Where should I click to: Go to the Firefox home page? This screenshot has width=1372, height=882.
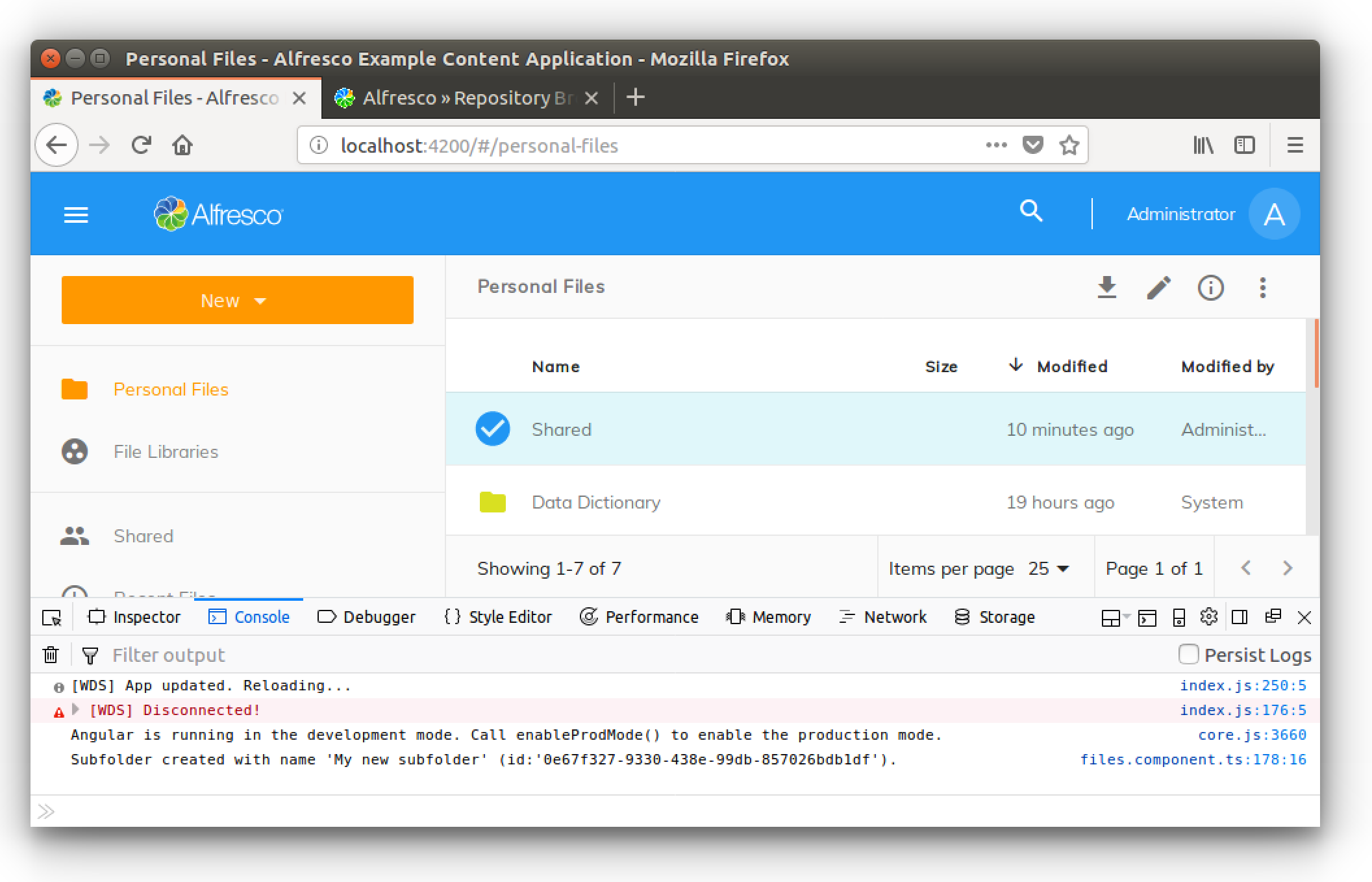(x=182, y=145)
